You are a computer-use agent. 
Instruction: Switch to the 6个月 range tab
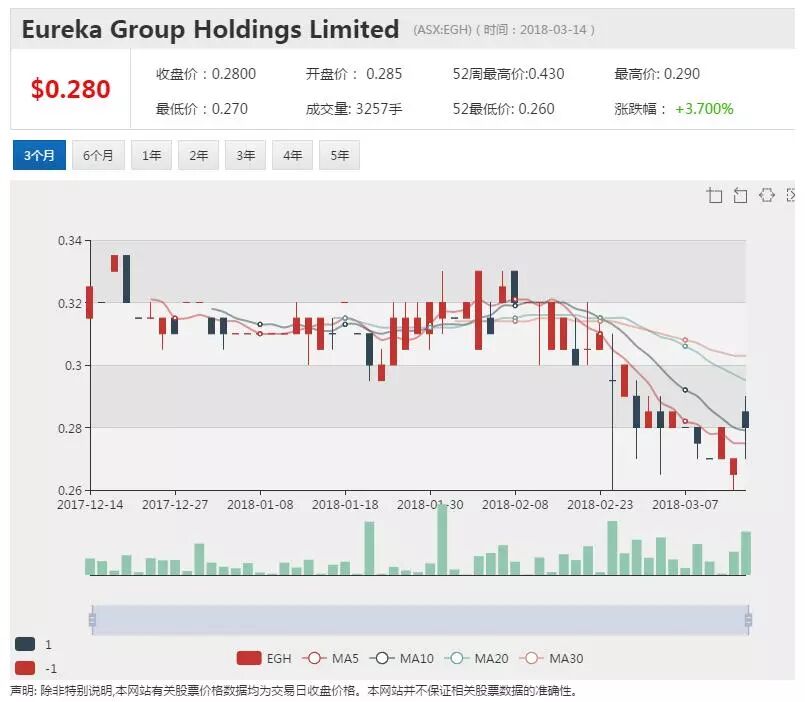pyautogui.click(x=98, y=155)
